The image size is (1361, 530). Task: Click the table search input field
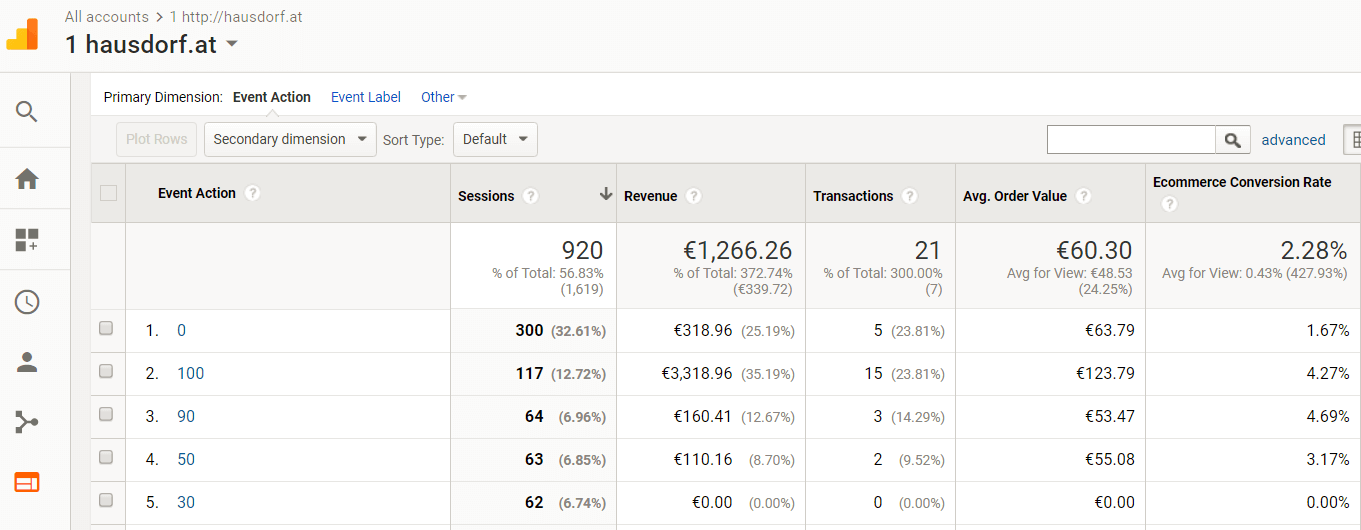click(1130, 140)
